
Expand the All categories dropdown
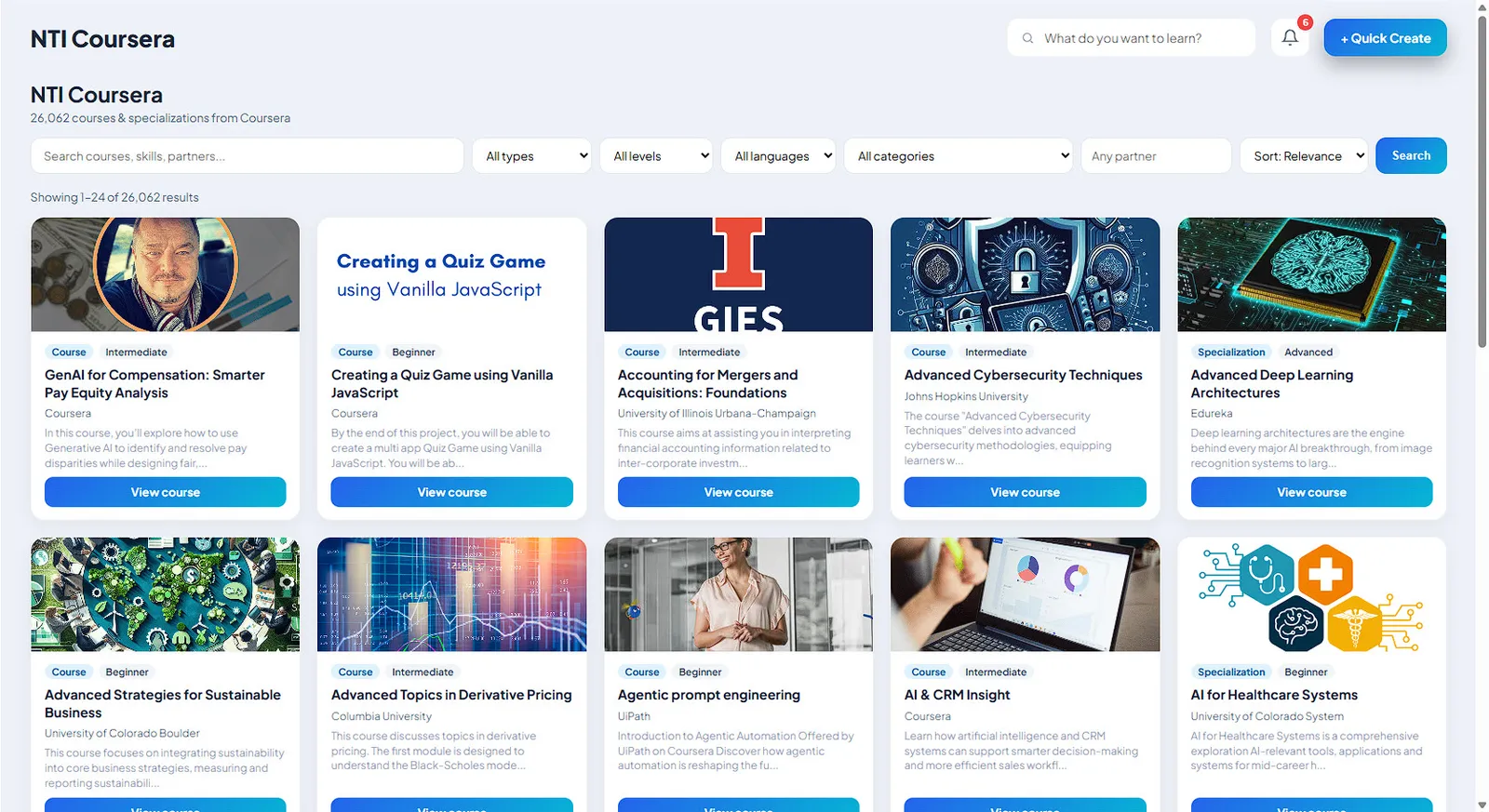959,156
